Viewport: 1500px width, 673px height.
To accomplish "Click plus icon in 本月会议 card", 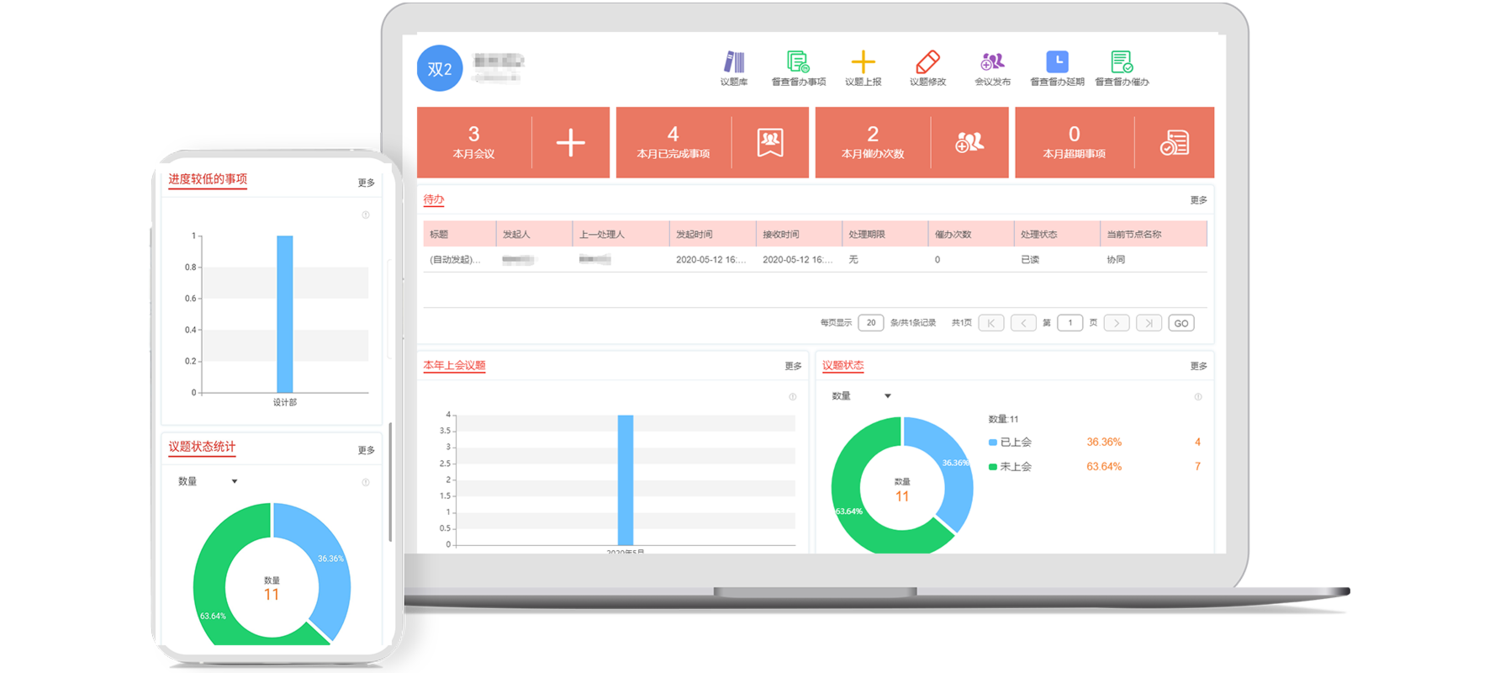I will pos(570,143).
